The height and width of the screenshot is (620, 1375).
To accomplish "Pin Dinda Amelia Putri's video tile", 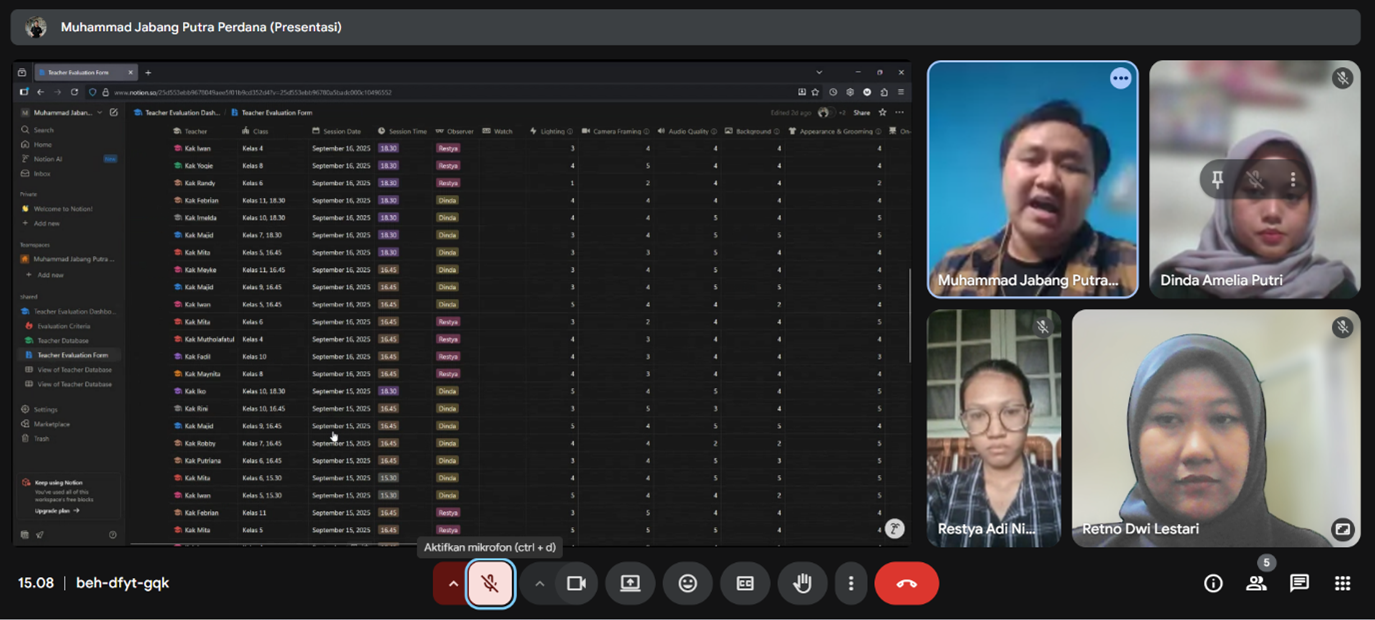I will click(1217, 180).
